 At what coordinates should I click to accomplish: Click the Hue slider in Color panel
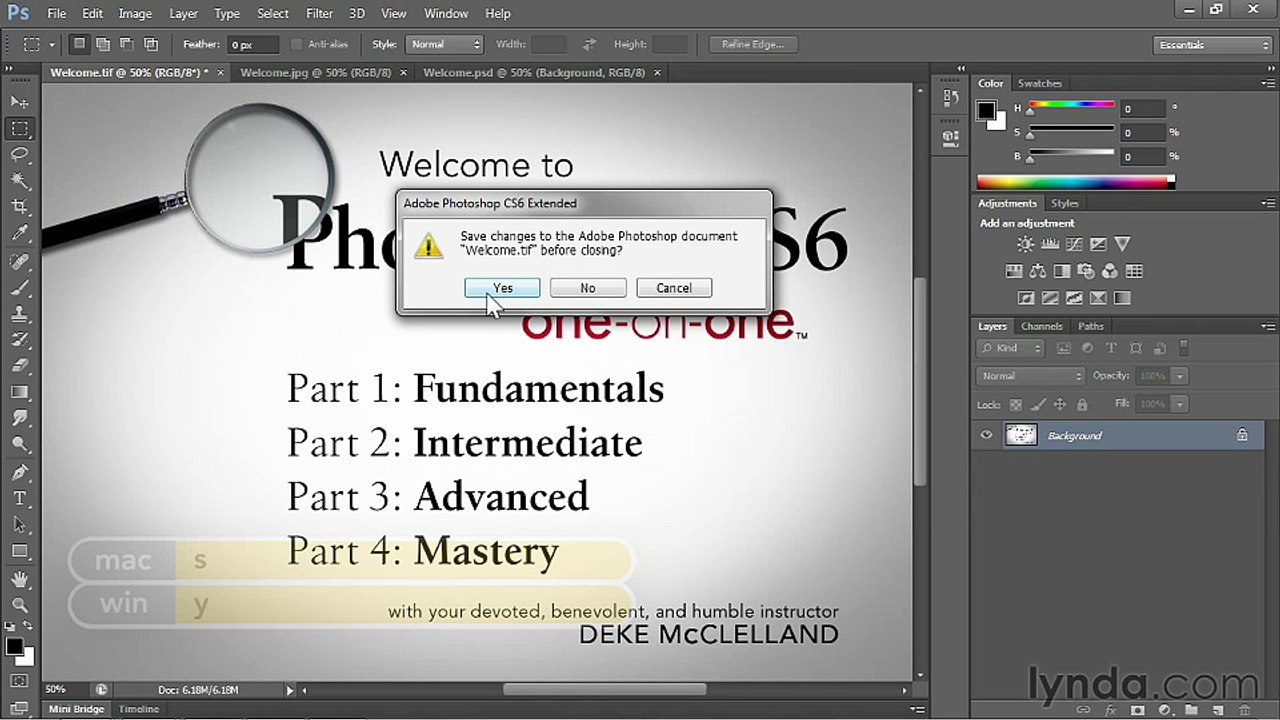pos(1071,105)
